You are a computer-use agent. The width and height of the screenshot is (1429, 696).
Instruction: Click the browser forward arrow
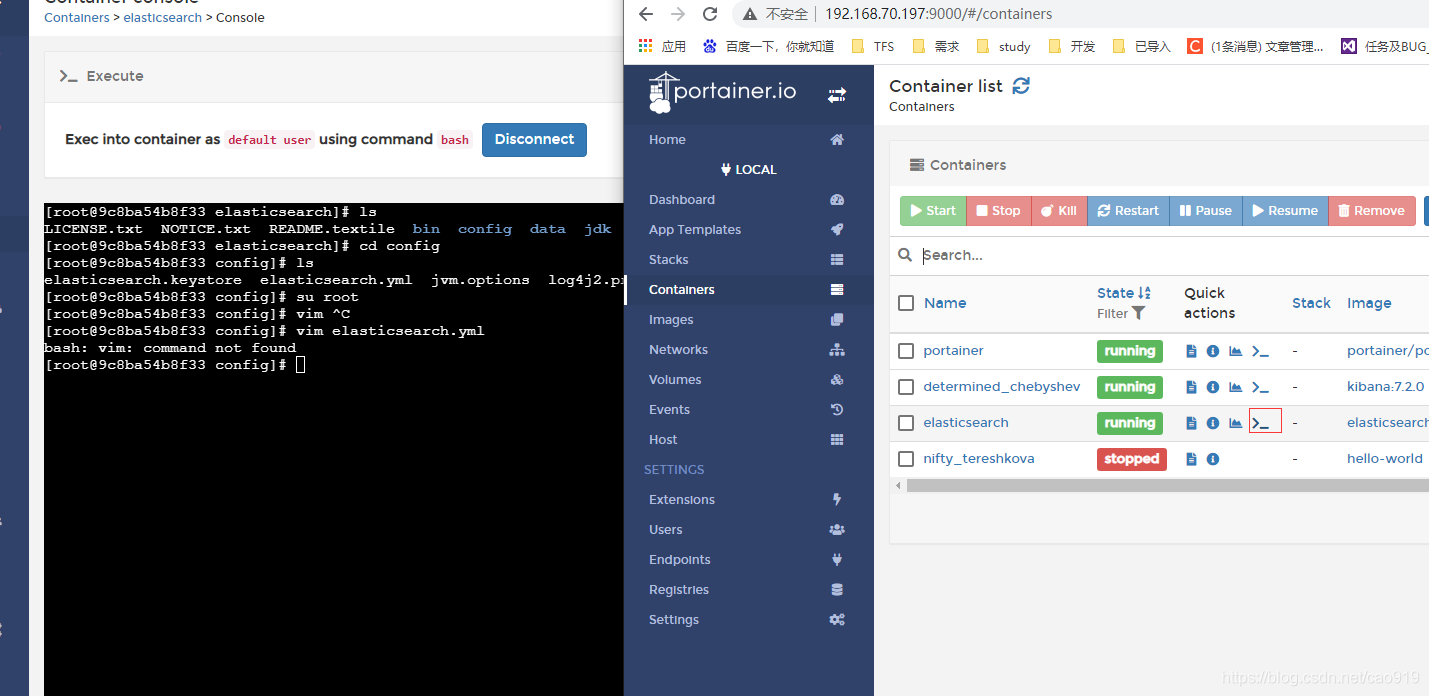[678, 14]
